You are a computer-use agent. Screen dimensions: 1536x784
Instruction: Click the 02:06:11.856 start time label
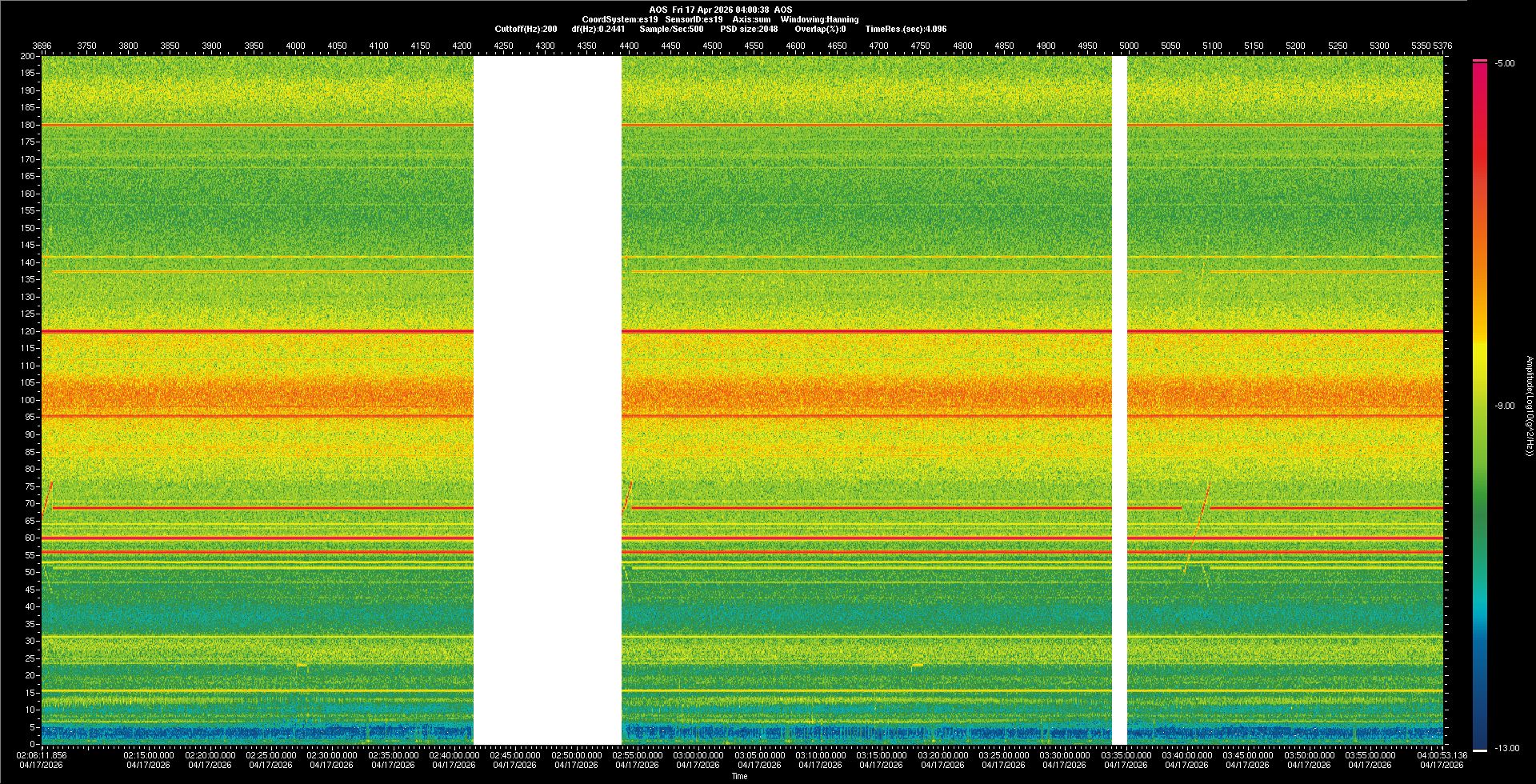[x=42, y=755]
